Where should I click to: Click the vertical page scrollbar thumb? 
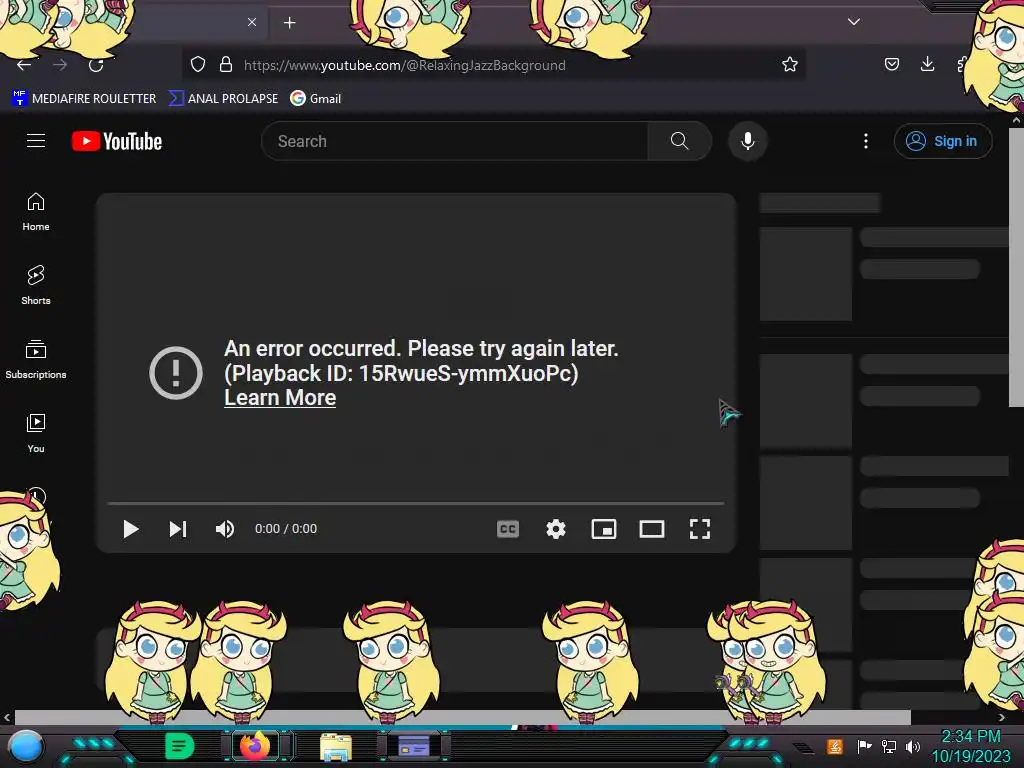1016,267
